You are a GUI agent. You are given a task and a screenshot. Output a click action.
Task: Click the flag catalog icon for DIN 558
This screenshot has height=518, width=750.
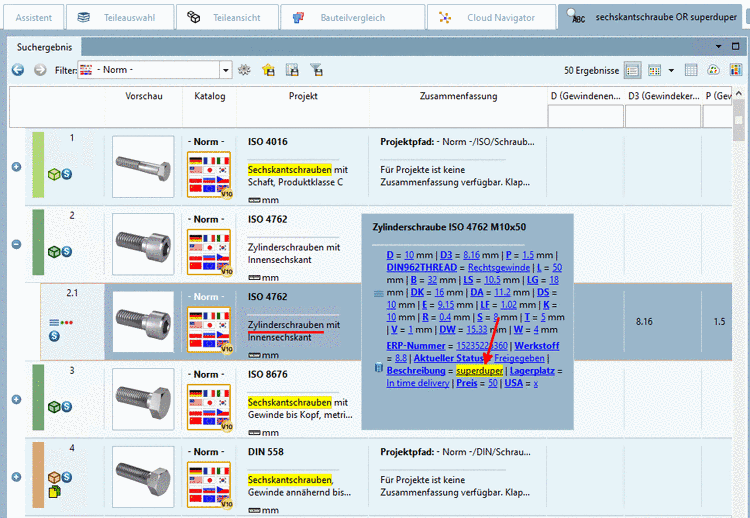coord(210,484)
